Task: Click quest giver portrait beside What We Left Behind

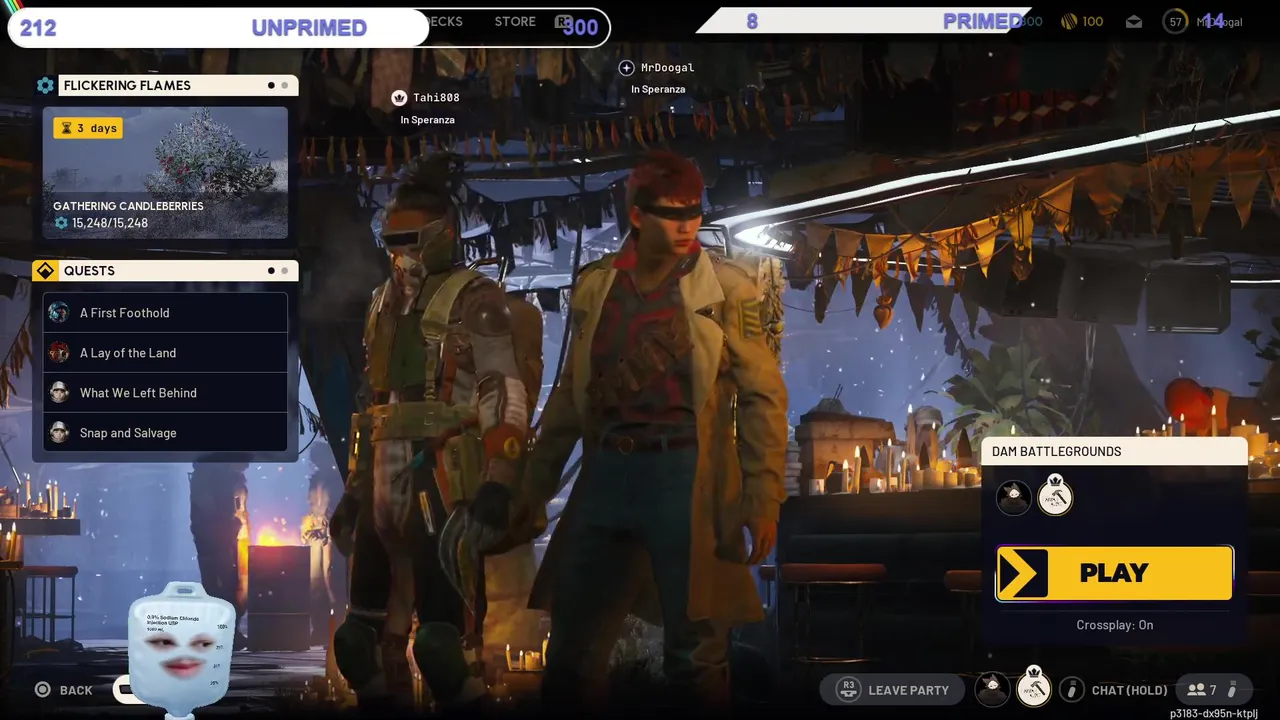Action: point(59,393)
